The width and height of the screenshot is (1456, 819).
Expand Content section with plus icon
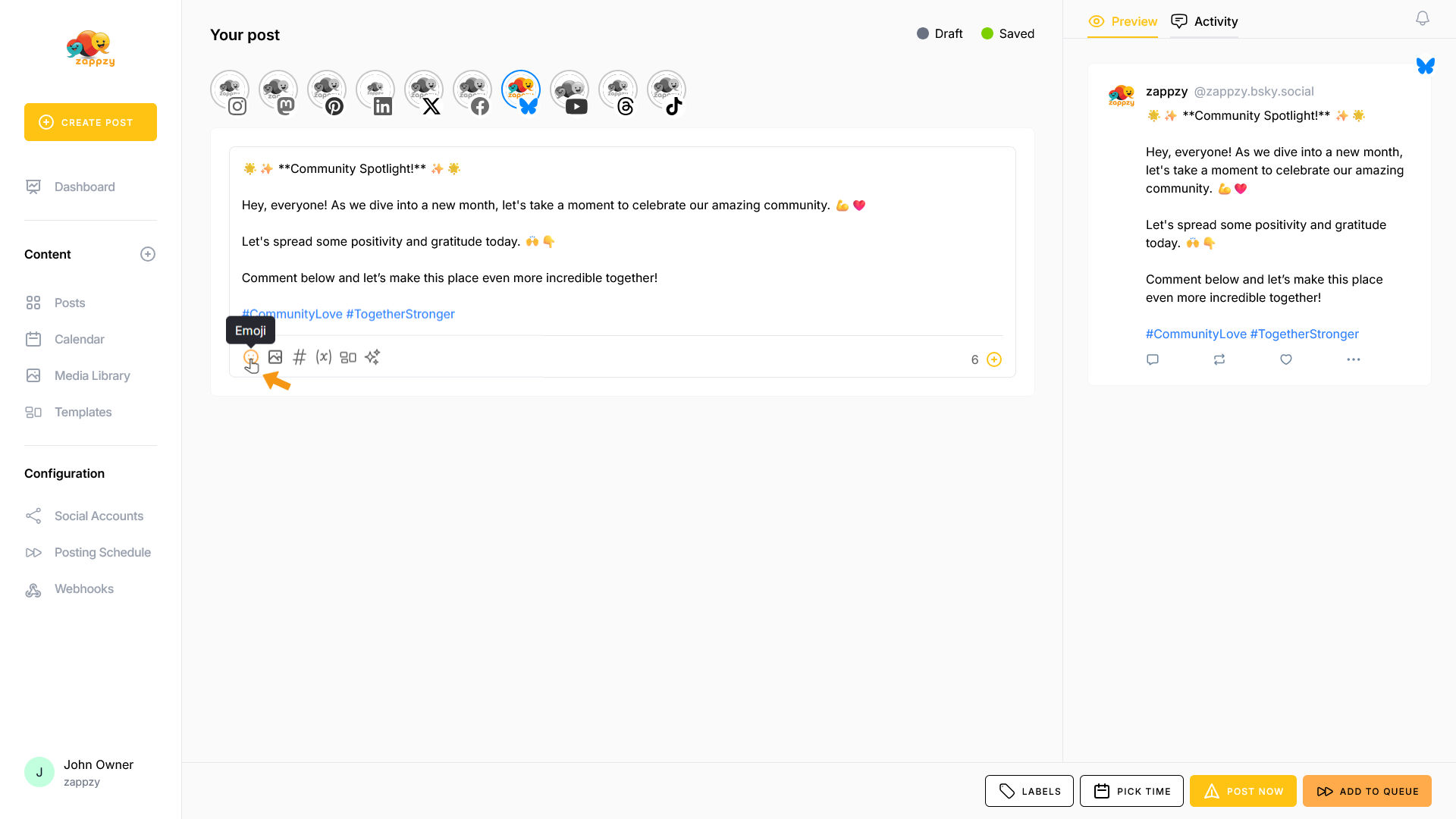click(148, 254)
